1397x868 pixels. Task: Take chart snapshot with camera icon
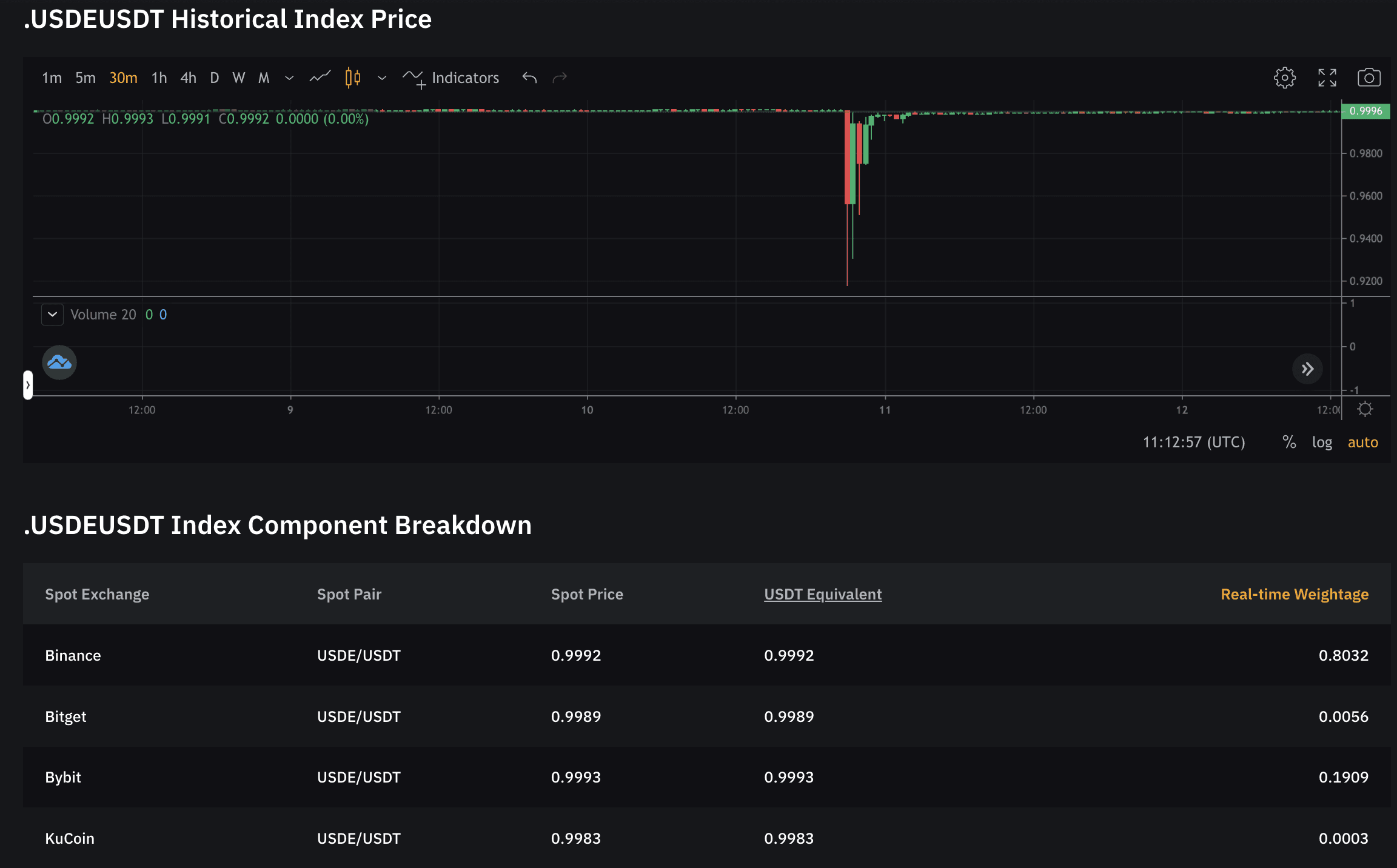1369,78
